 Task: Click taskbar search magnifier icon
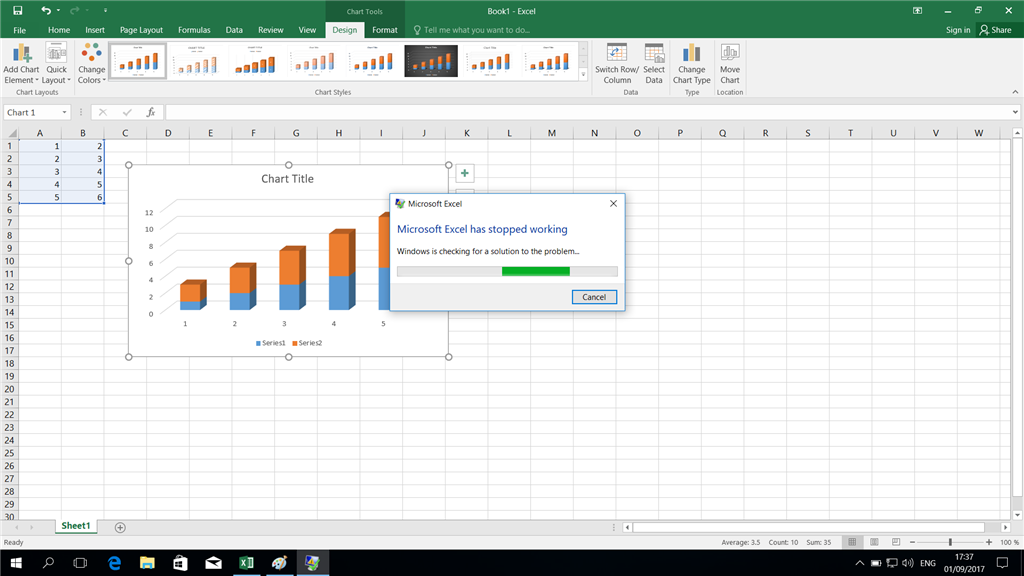coord(48,563)
